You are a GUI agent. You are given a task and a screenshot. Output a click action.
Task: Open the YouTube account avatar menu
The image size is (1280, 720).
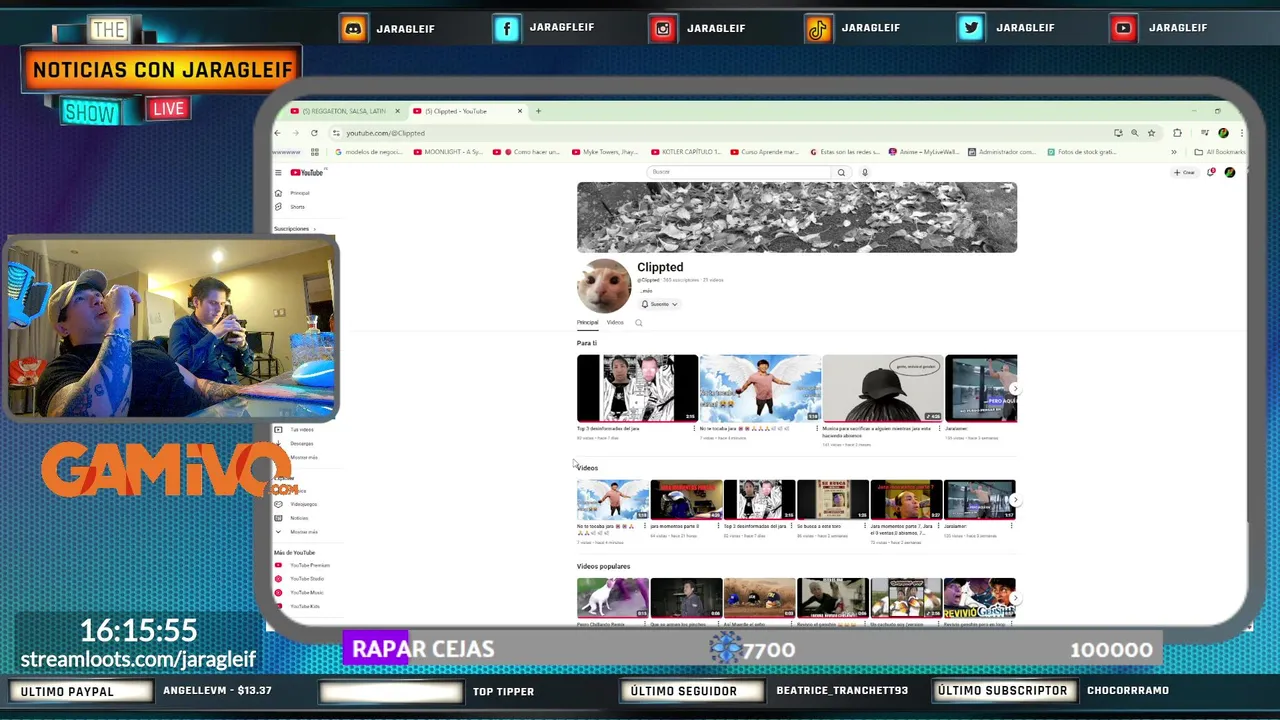pyautogui.click(x=1230, y=172)
